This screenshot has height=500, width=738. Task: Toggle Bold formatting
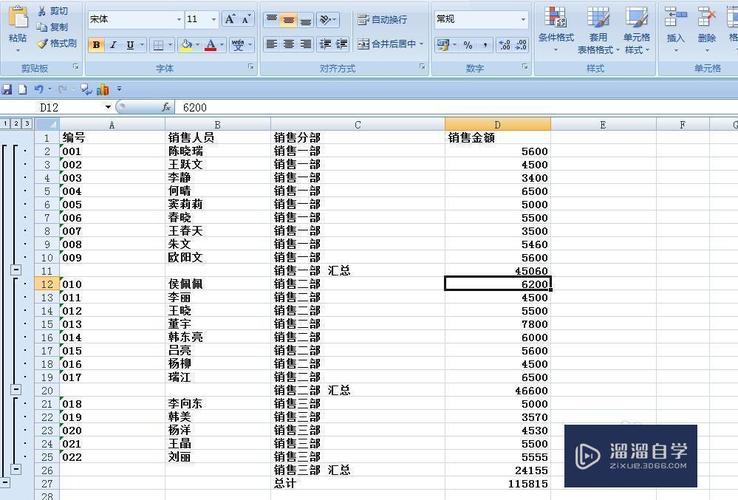[96, 45]
